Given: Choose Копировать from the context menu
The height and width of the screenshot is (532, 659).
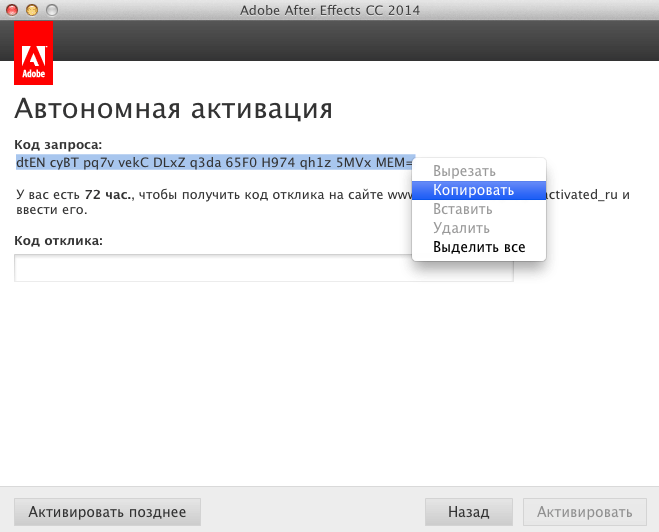Looking at the screenshot, I should tap(479, 190).
